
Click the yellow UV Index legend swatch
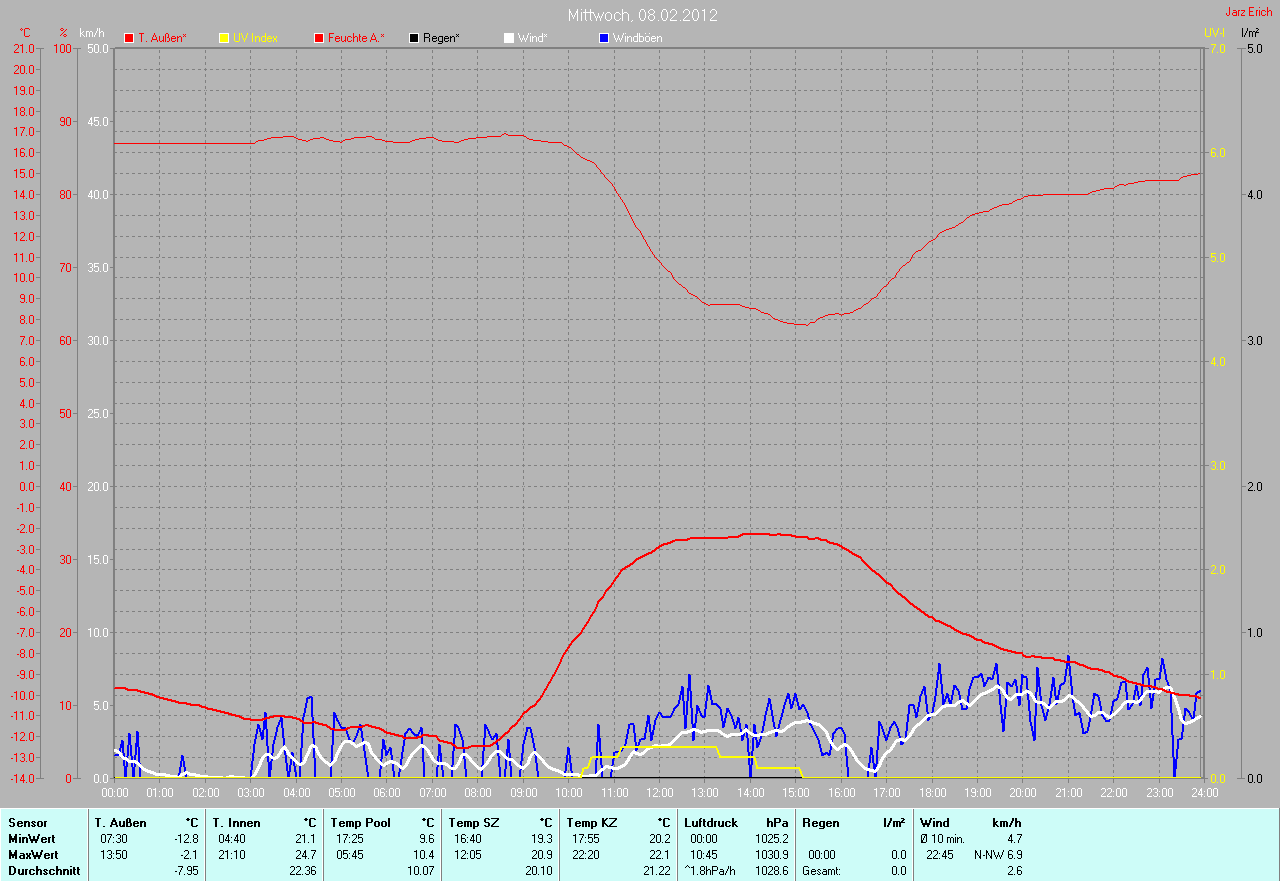pos(224,38)
